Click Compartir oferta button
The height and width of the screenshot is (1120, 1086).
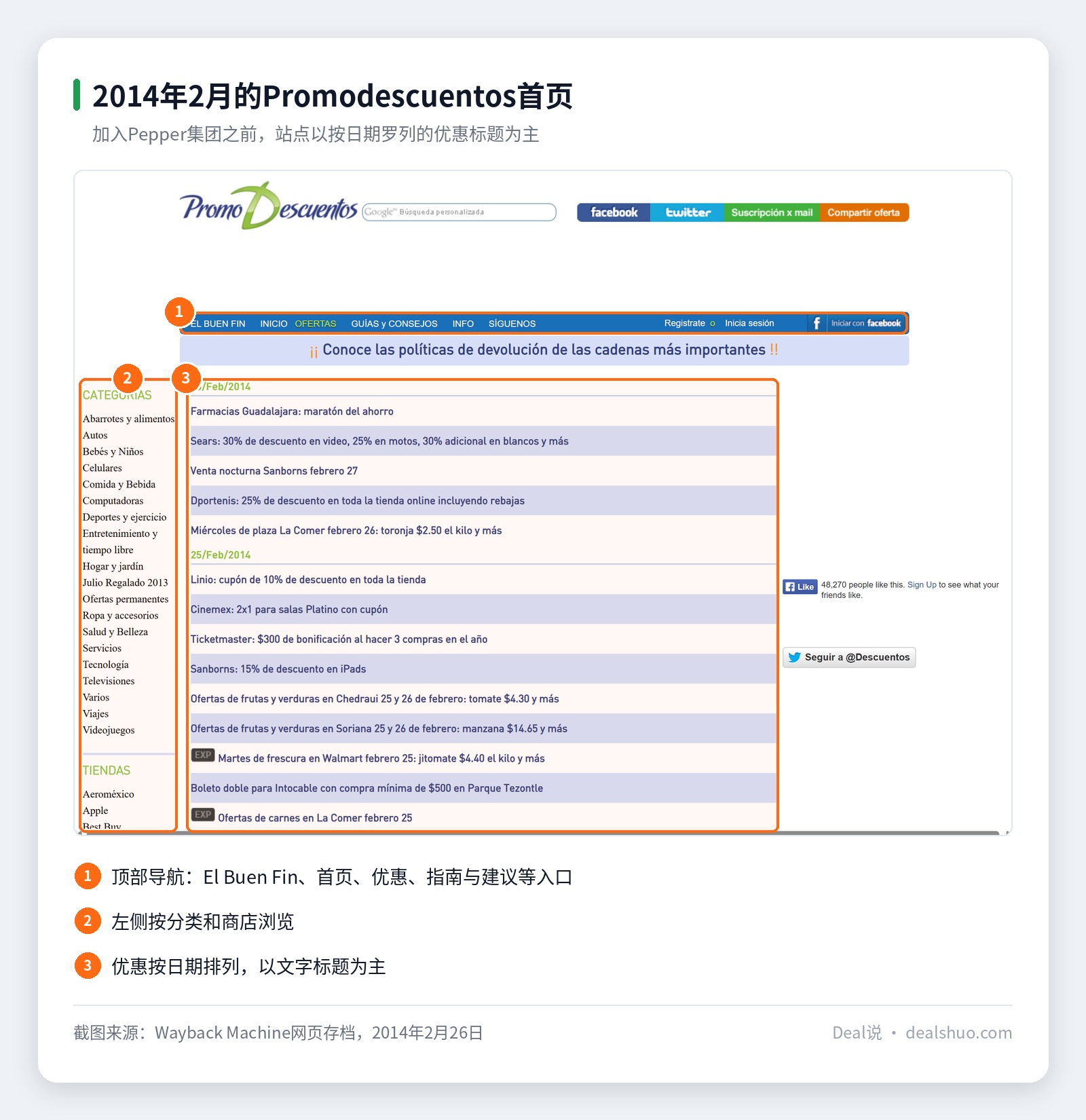coord(864,212)
